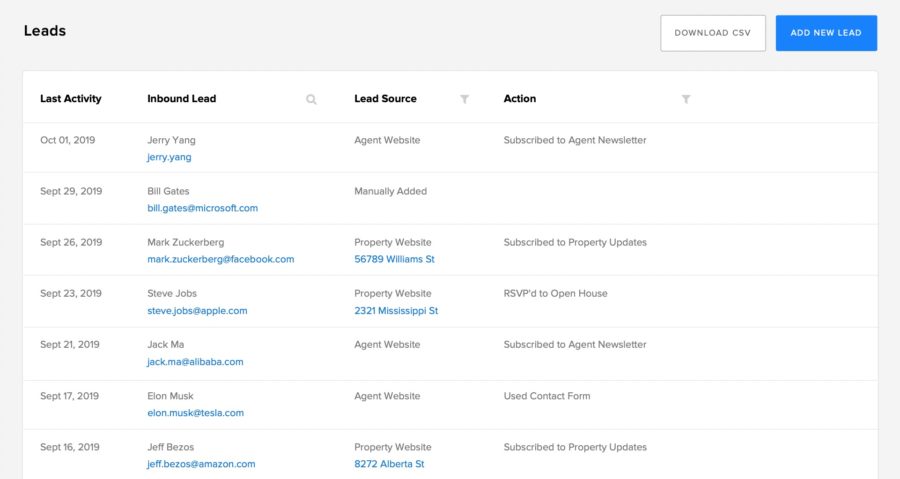Click the steve.jobs@apple.com link
The width and height of the screenshot is (900, 479).
coord(197,311)
